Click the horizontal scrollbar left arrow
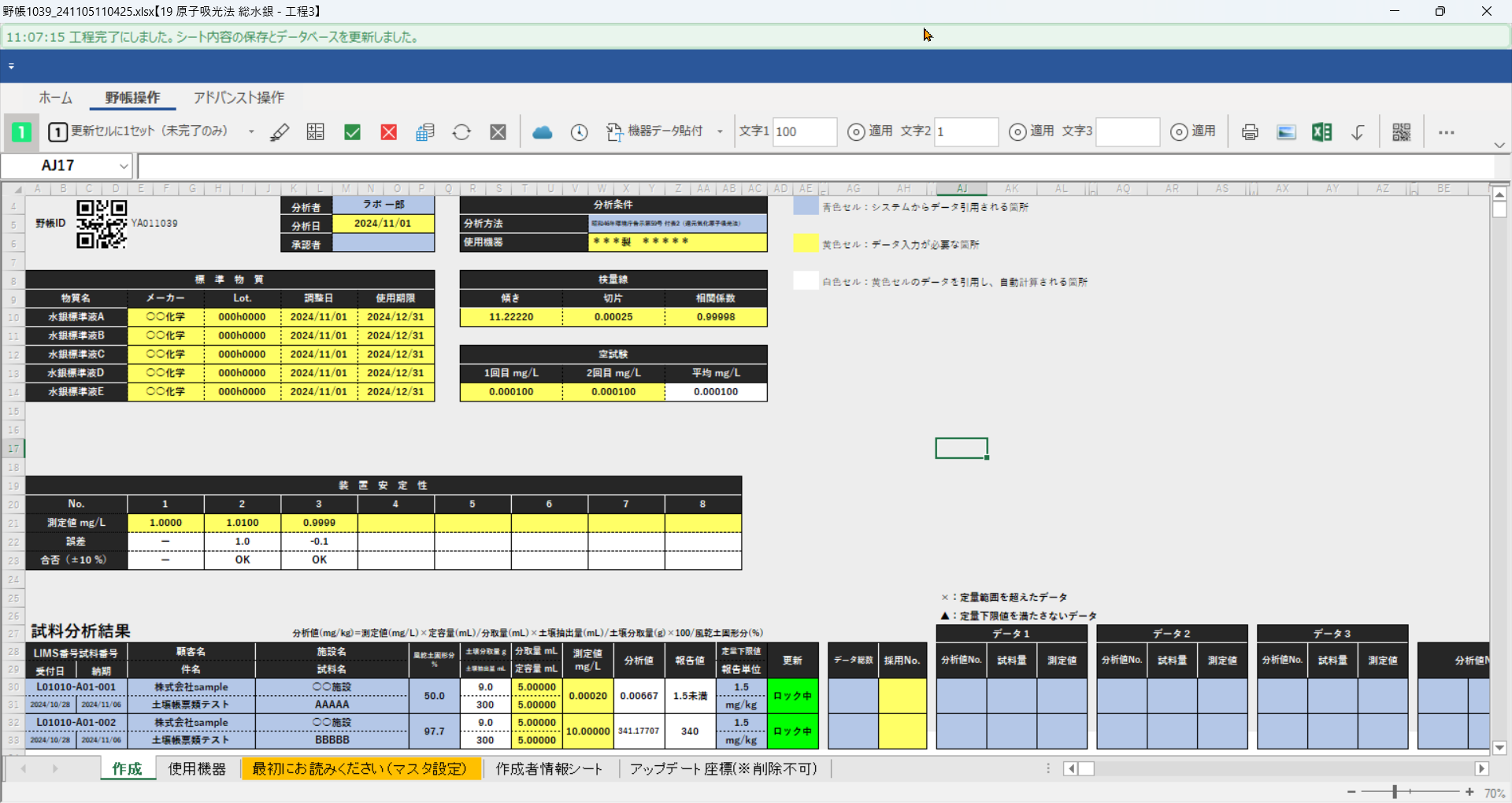This screenshot has height=803, width=1512. pos(1070,768)
